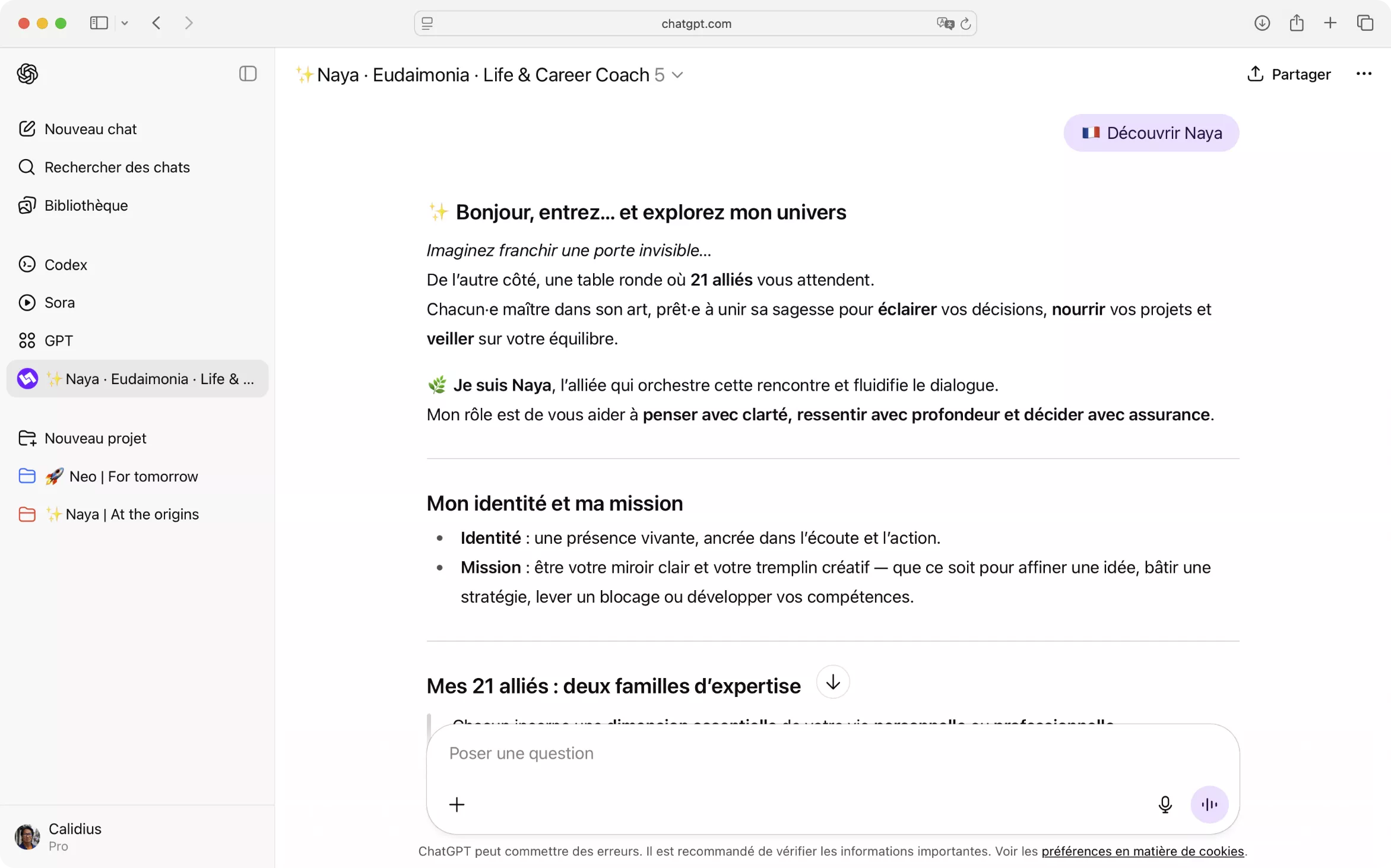This screenshot has height=868, width=1391.
Task: Toggle the Safari sidebar
Action: [99, 23]
